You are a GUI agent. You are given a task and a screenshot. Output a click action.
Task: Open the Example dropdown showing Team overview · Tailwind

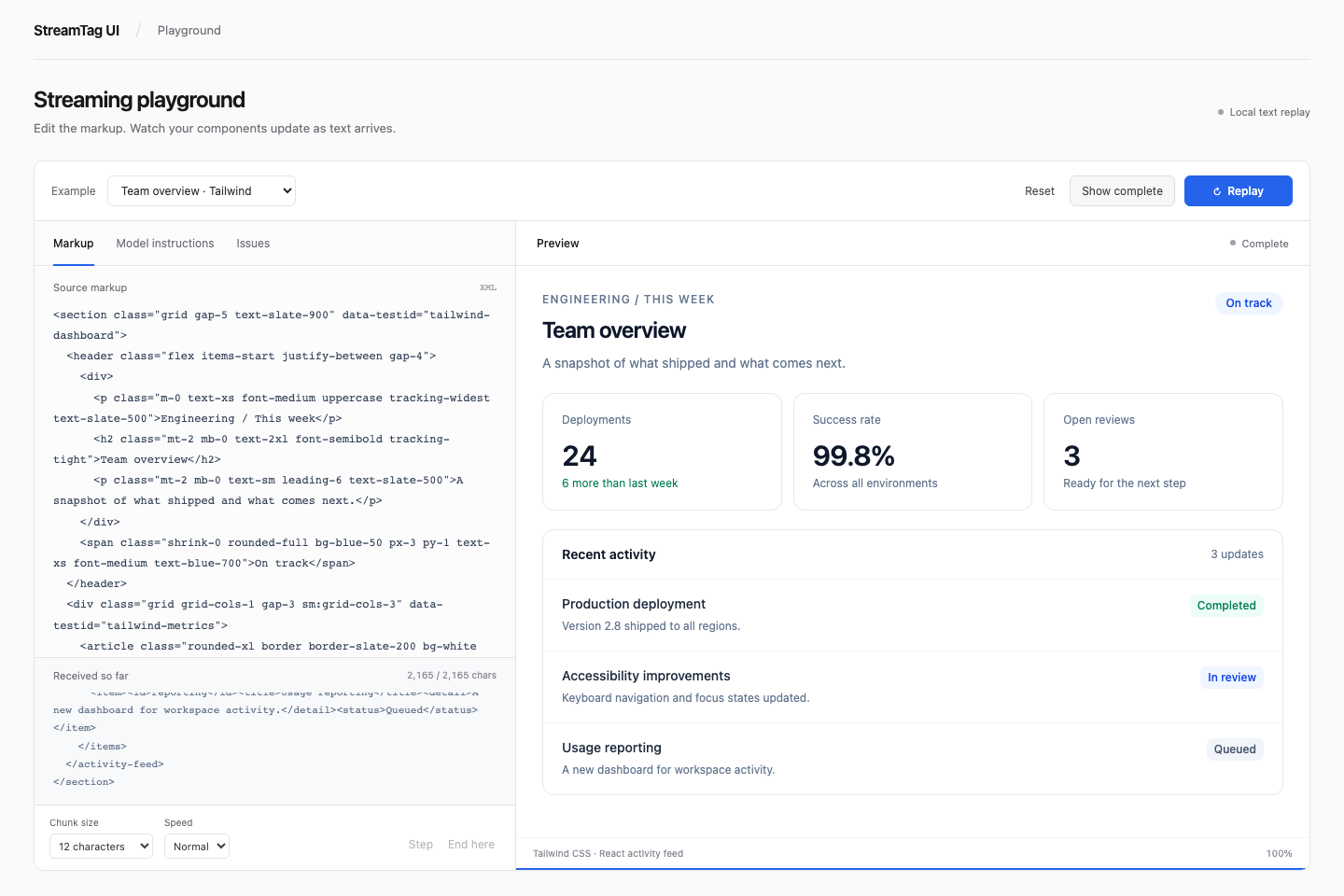(202, 190)
